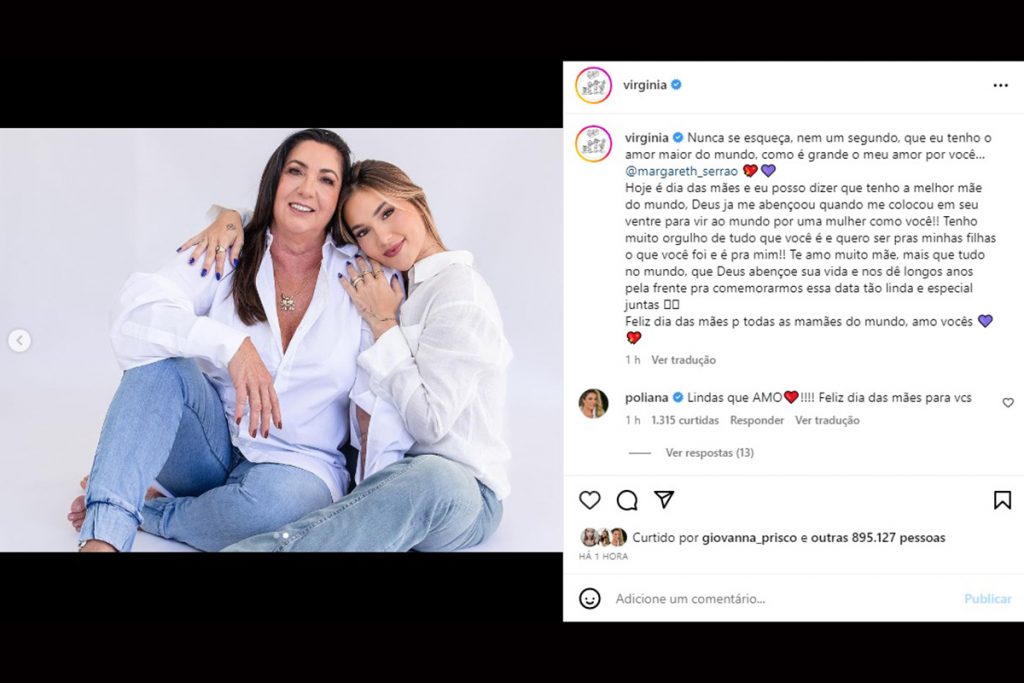Show translation of poliana's comment
The height and width of the screenshot is (683, 1024).
(827, 421)
